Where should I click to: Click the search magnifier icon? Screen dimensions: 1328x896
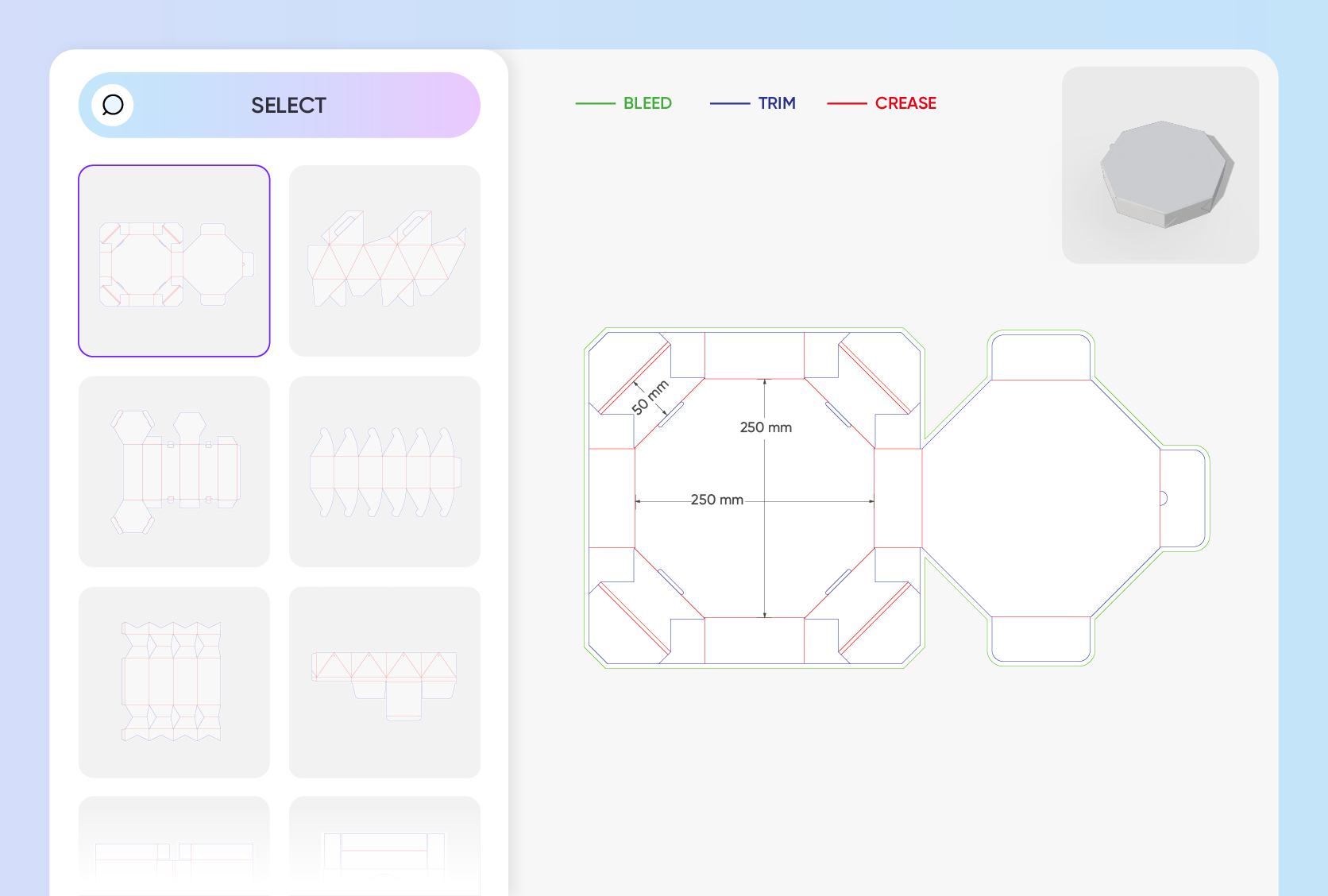click(113, 105)
